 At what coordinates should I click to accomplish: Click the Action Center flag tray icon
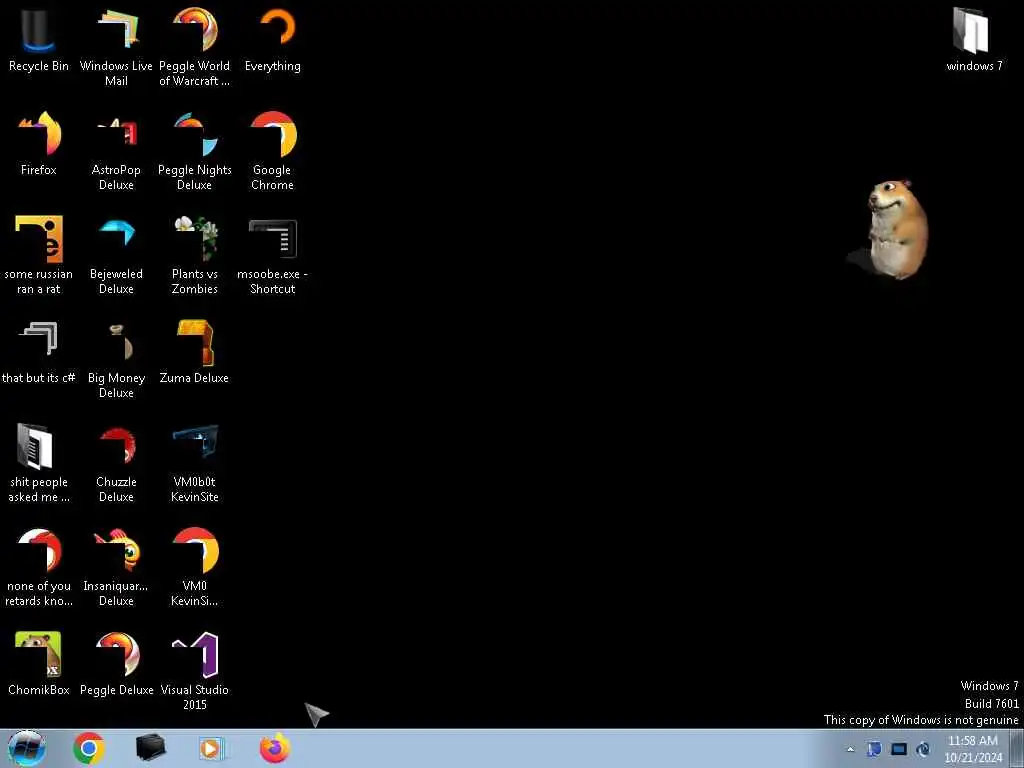click(874, 750)
